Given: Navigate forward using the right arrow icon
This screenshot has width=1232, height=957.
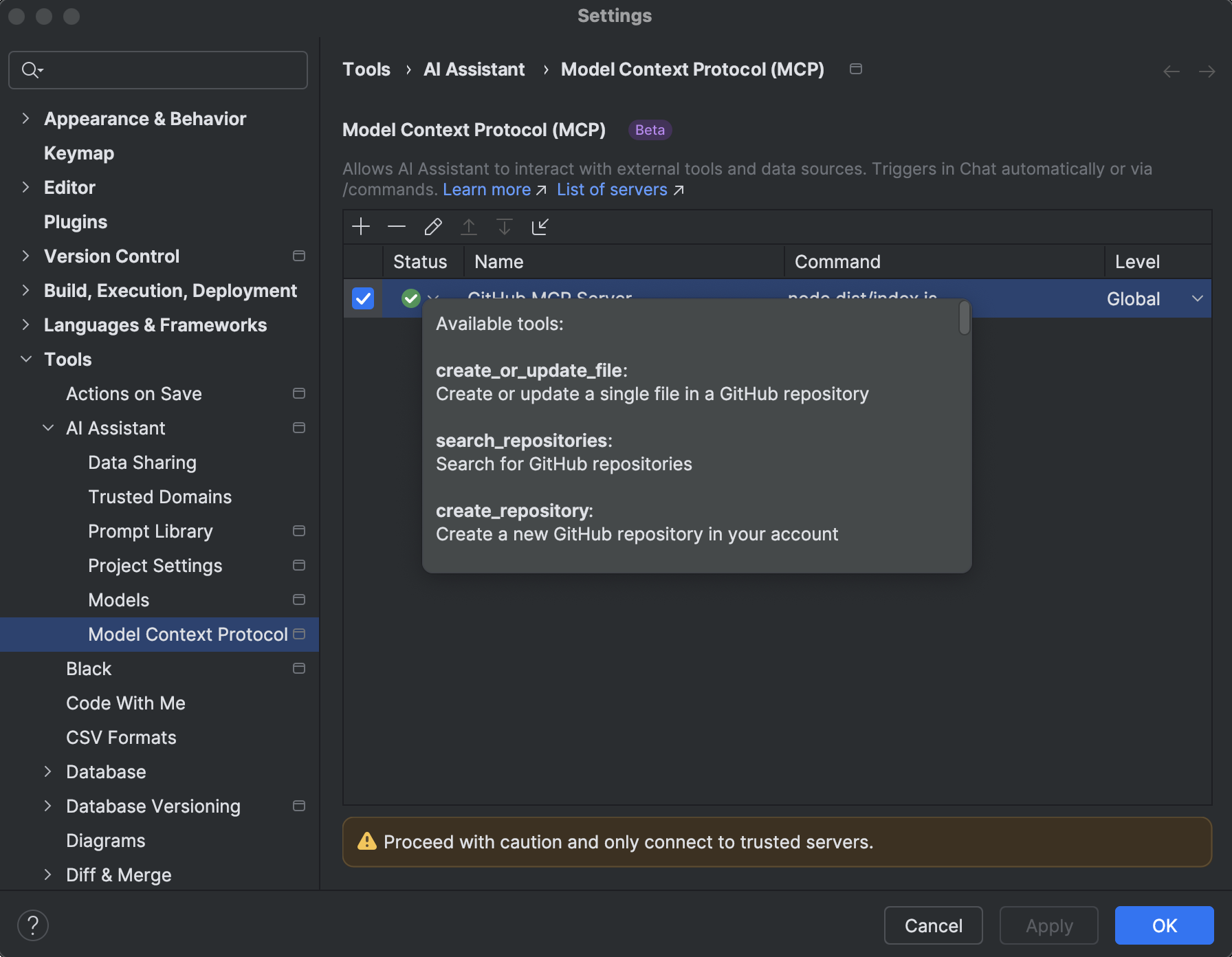Looking at the screenshot, I should [x=1207, y=71].
